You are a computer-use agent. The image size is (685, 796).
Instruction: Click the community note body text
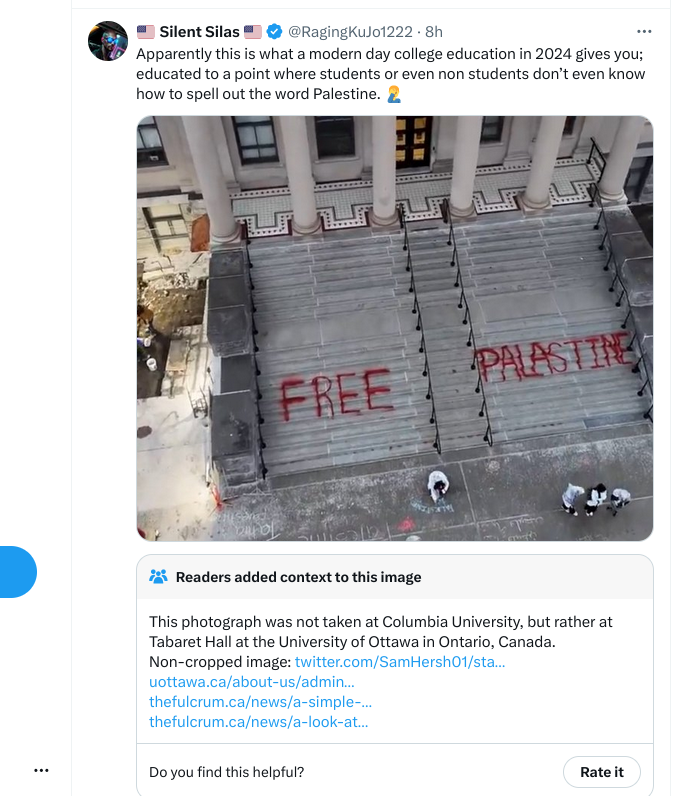381,632
